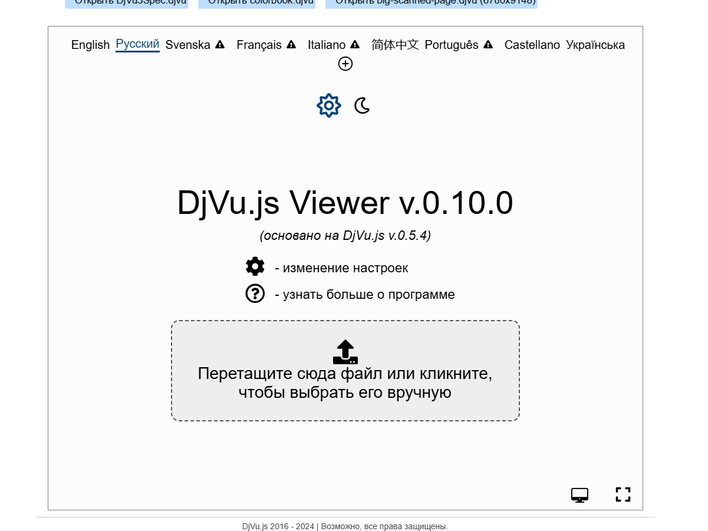708x531 pixels.
Task: Click warning icon next to Italiano
Action: click(x=355, y=45)
